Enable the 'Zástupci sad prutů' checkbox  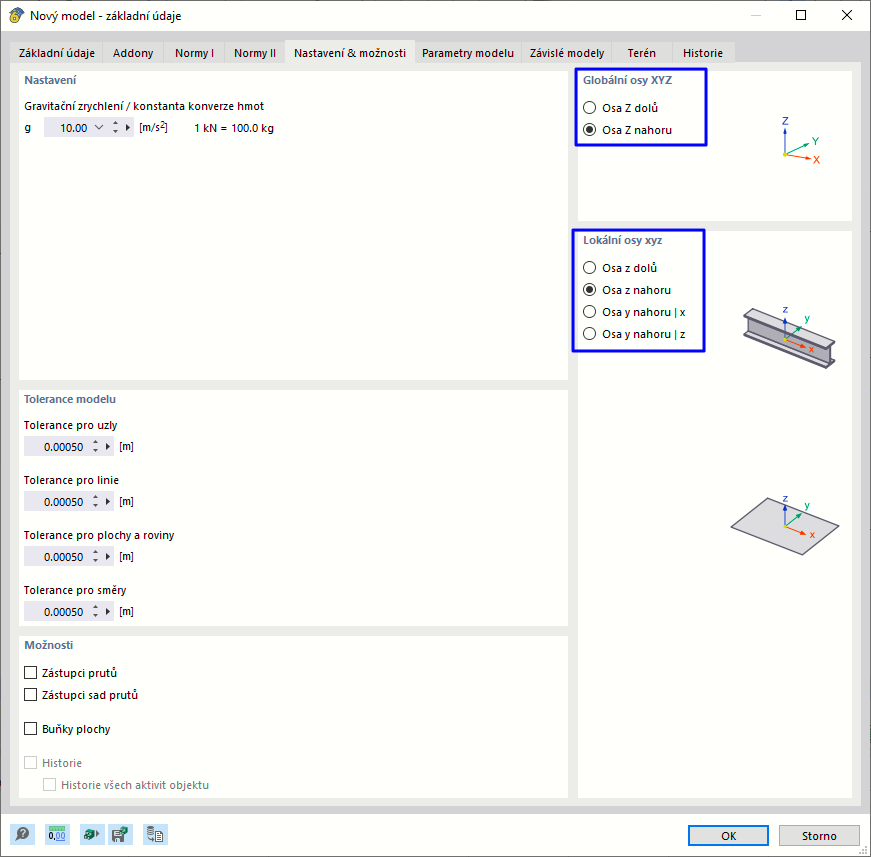coord(31,695)
